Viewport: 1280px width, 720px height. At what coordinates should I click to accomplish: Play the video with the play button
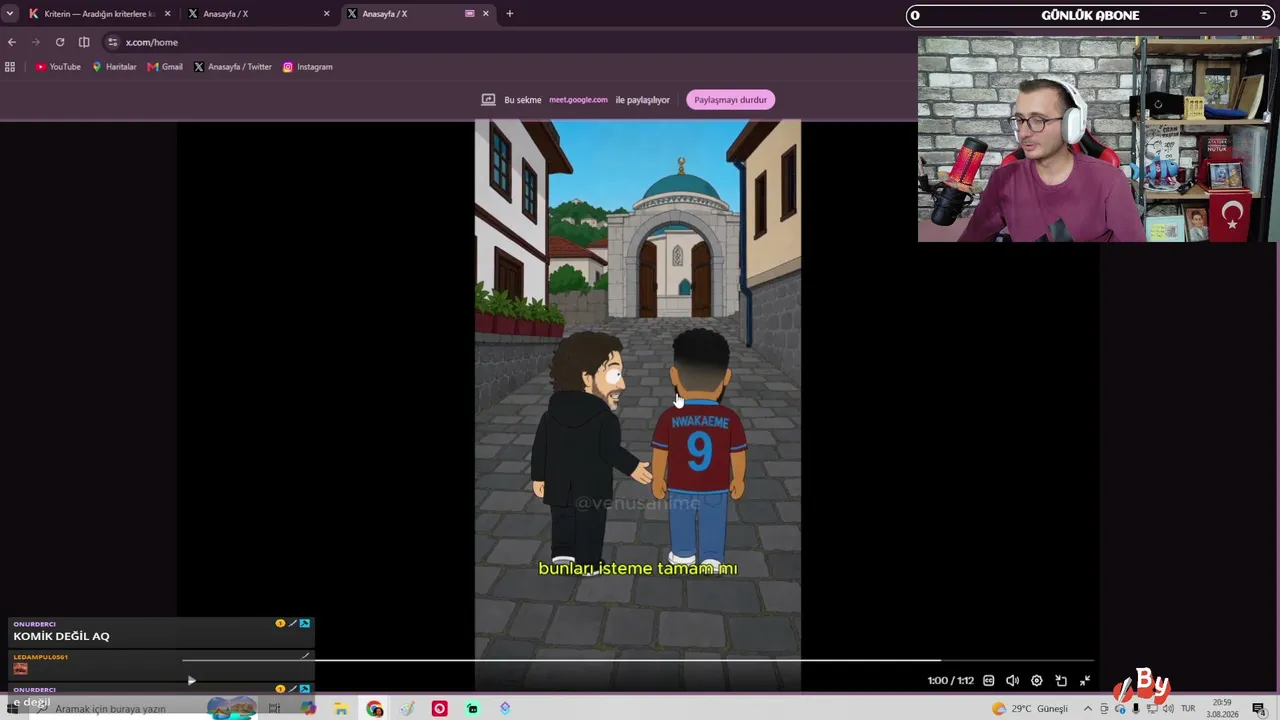192,681
